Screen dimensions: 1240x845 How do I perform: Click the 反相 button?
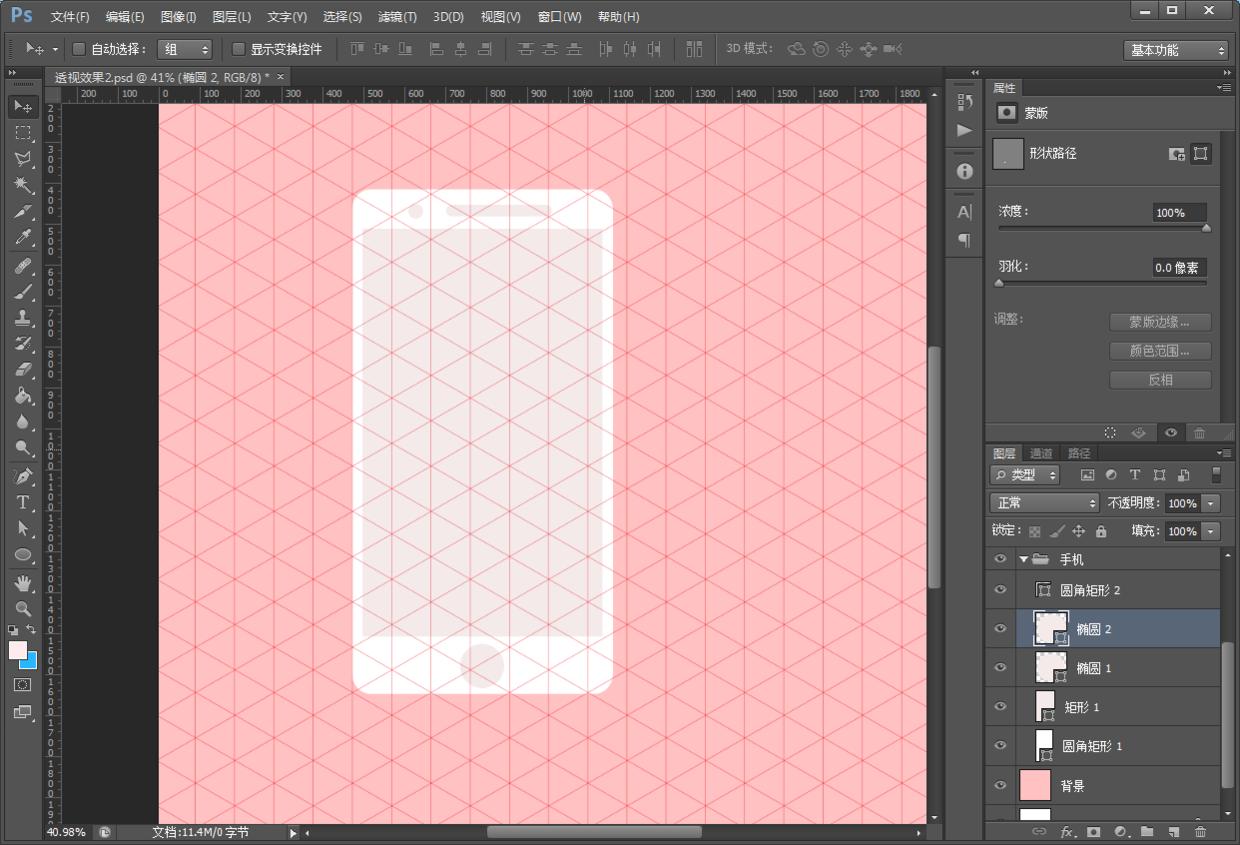[x=1160, y=380]
